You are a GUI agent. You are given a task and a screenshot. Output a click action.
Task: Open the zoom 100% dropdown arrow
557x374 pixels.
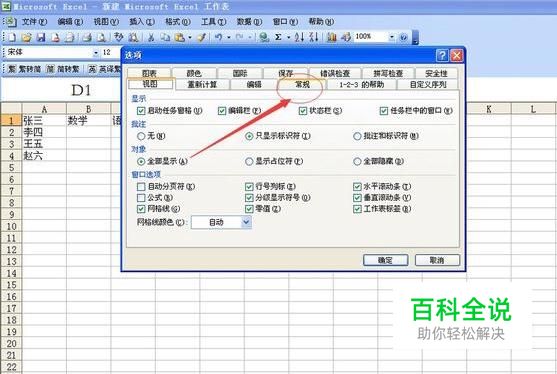[x=392, y=37]
